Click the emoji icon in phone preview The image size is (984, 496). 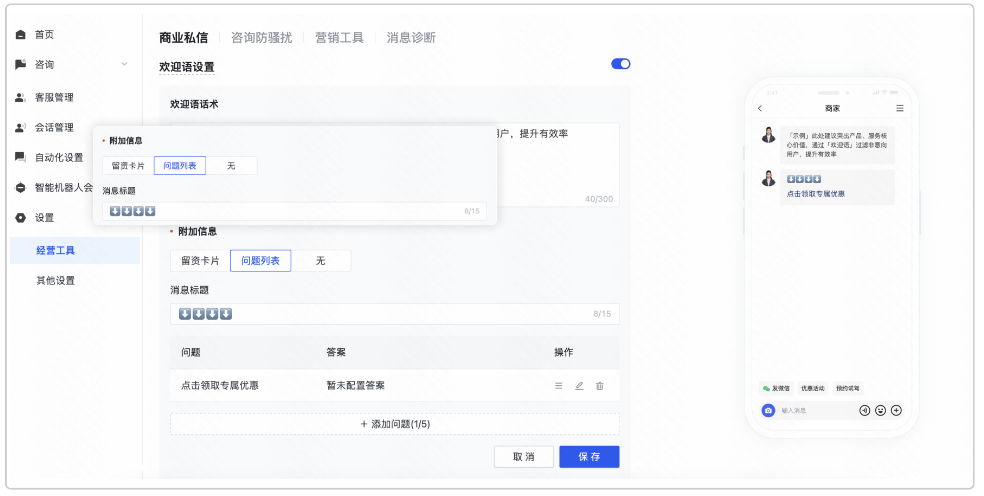tap(880, 410)
